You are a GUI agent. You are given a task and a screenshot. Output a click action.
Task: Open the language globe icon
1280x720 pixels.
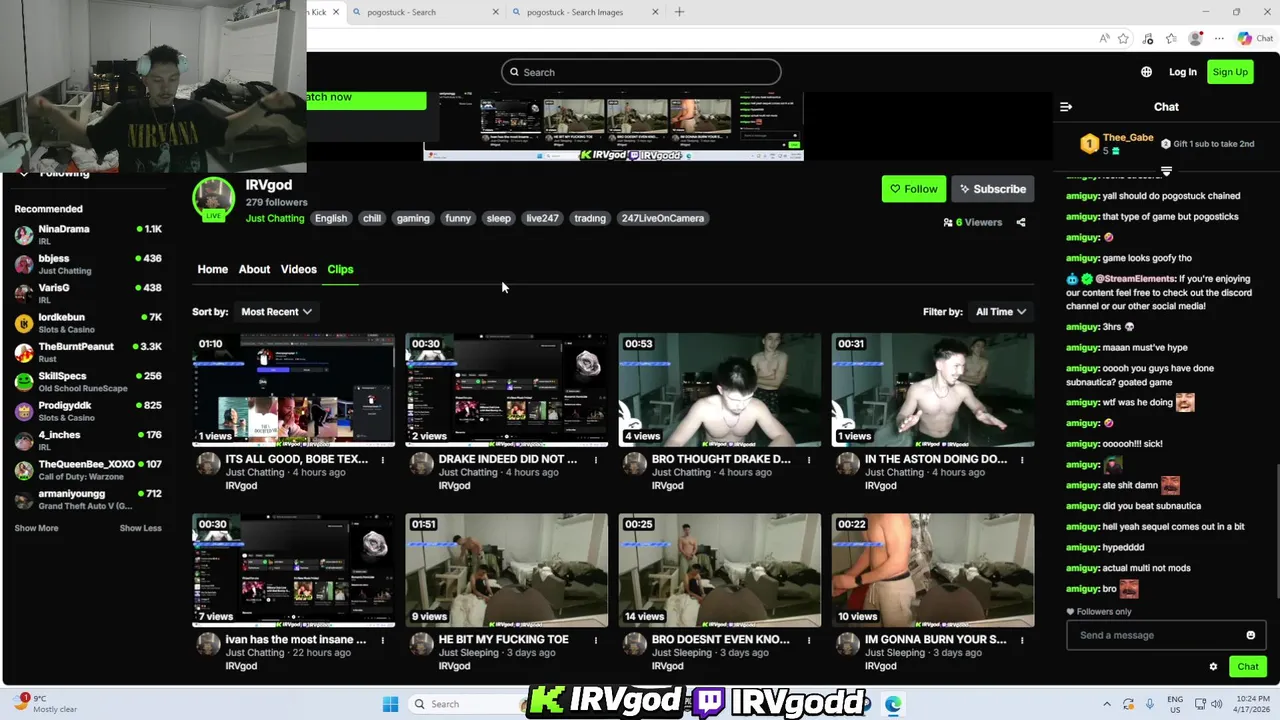pos(1146,72)
